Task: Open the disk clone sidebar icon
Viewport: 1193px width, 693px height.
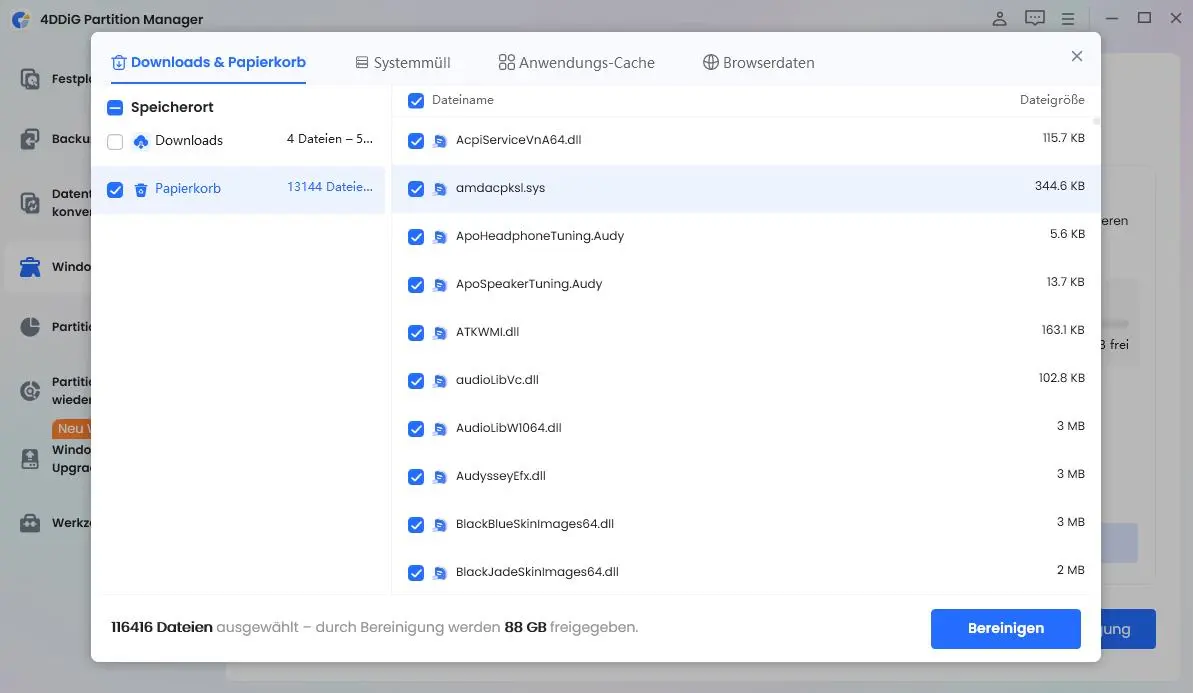Action: 30,78
